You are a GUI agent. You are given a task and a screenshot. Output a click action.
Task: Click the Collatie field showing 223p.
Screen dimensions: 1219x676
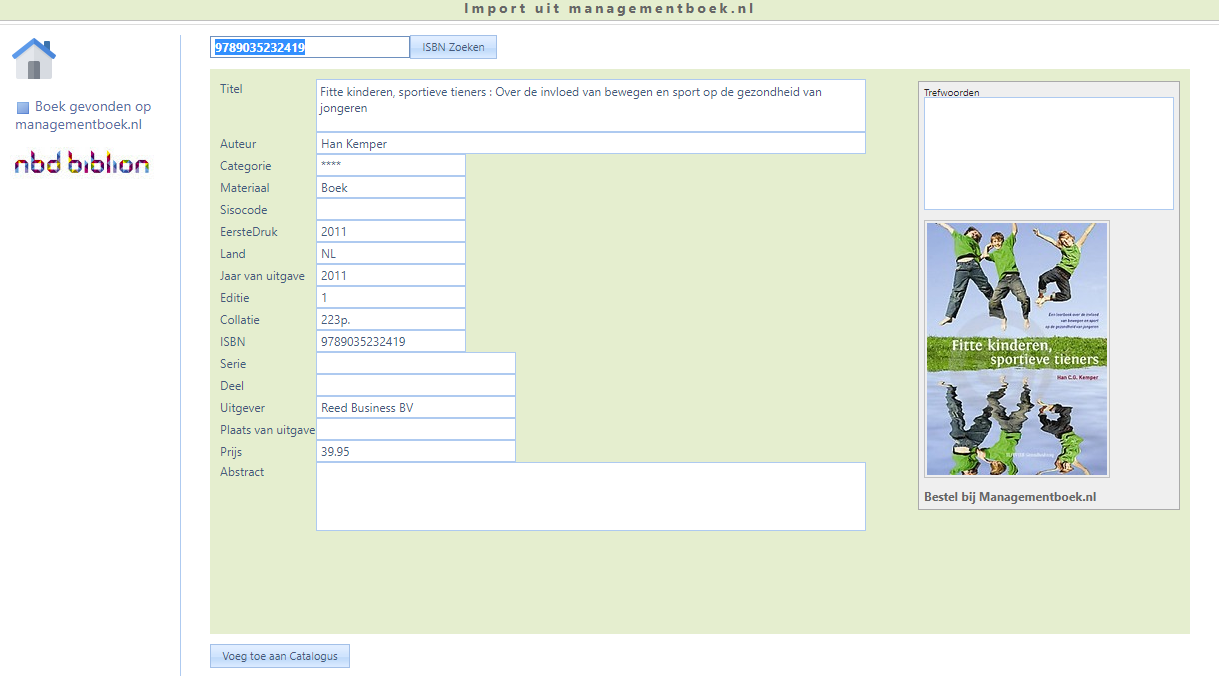[390, 320]
